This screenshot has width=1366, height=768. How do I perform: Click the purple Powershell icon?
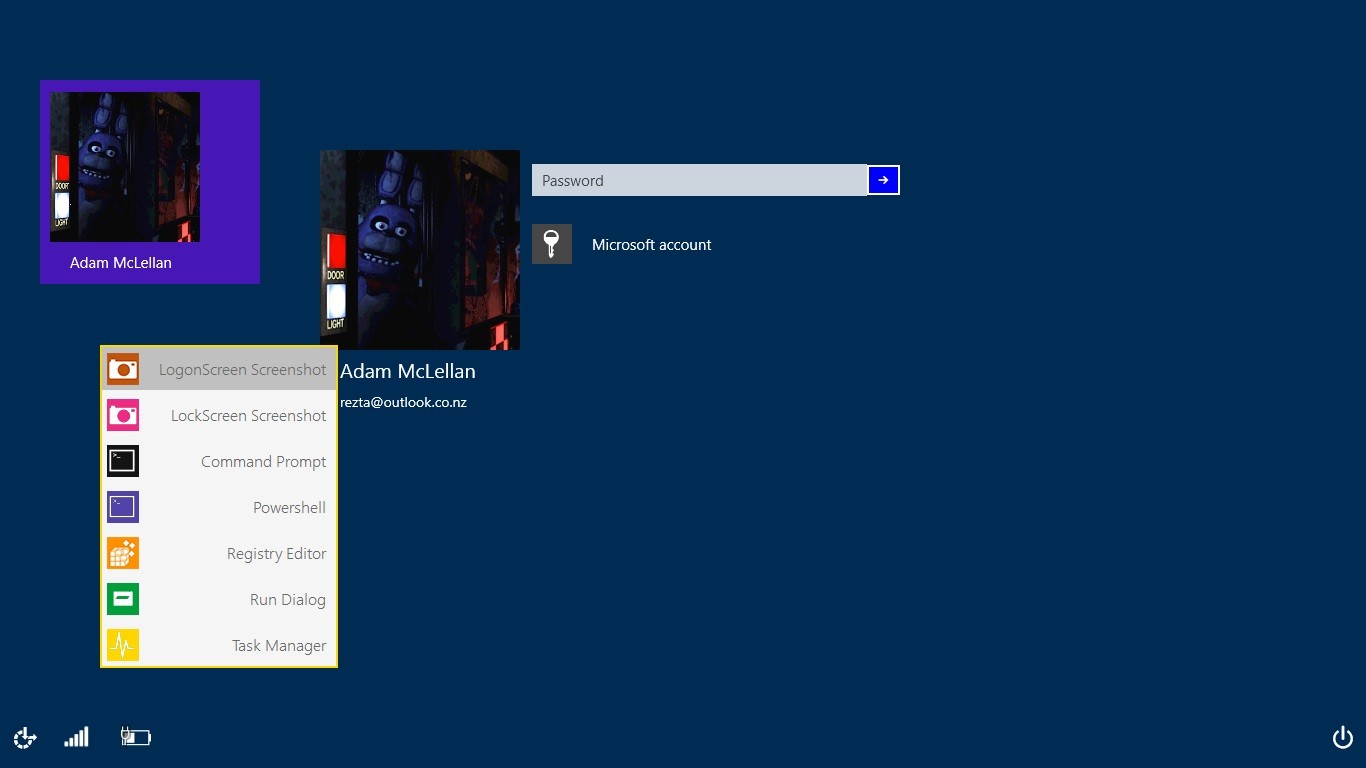click(x=123, y=507)
